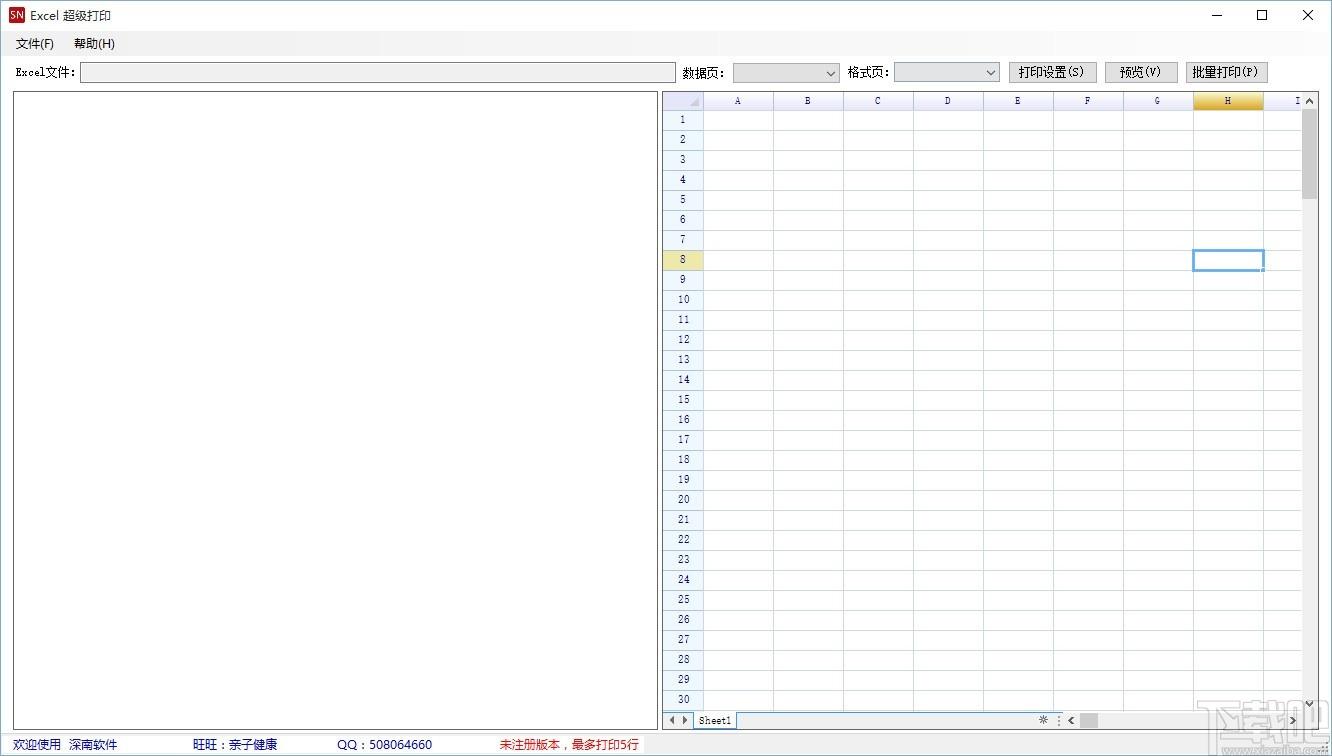Select row 20 header
This screenshot has width=1332, height=756.
(683, 500)
